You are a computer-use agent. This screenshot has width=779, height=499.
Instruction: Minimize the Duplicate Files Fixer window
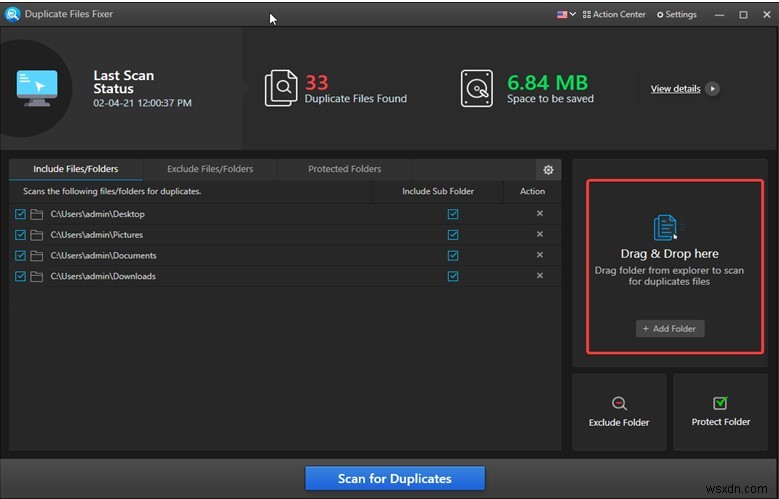point(719,15)
